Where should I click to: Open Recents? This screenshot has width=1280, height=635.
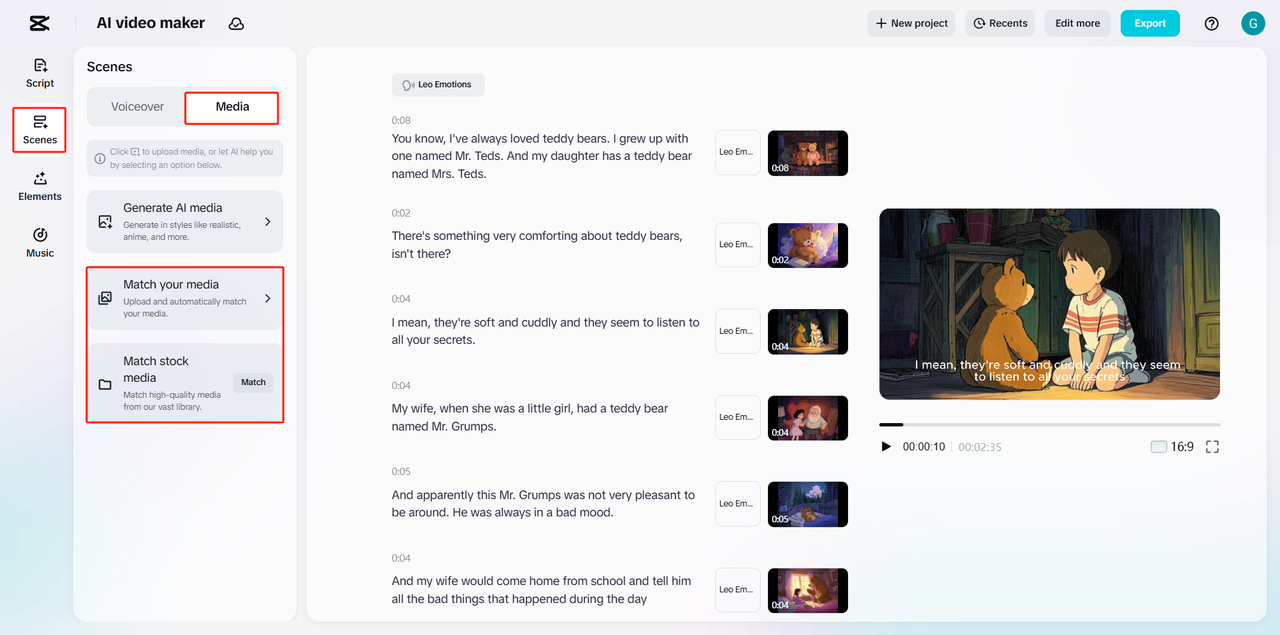tap(999, 22)
